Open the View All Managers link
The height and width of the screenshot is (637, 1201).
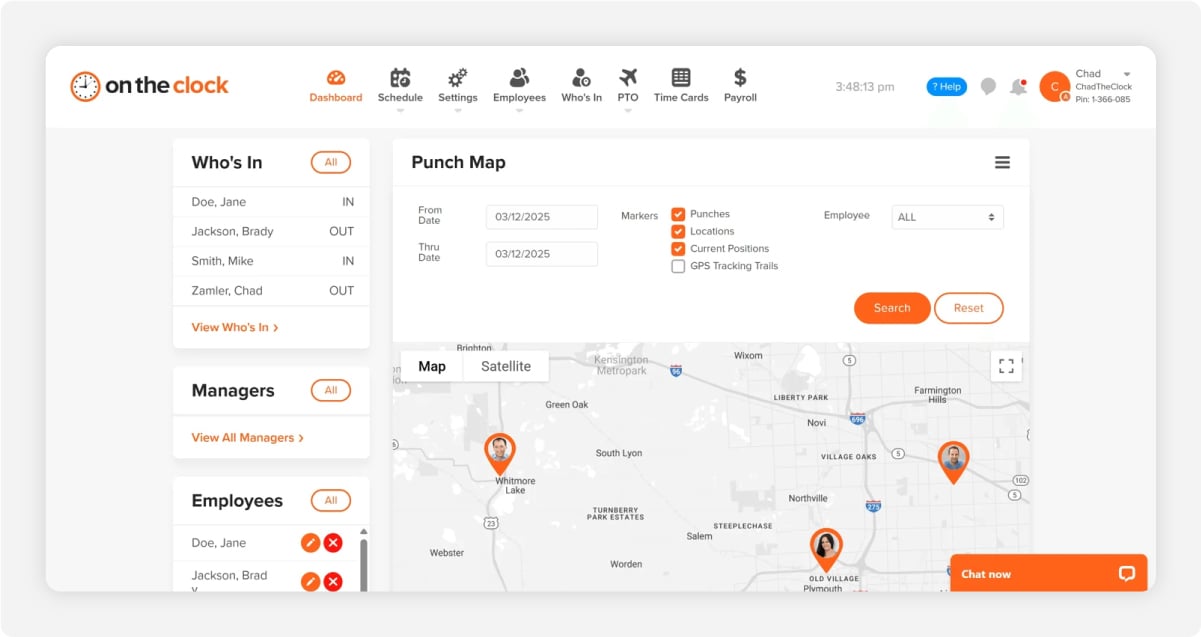pos(248,438)
